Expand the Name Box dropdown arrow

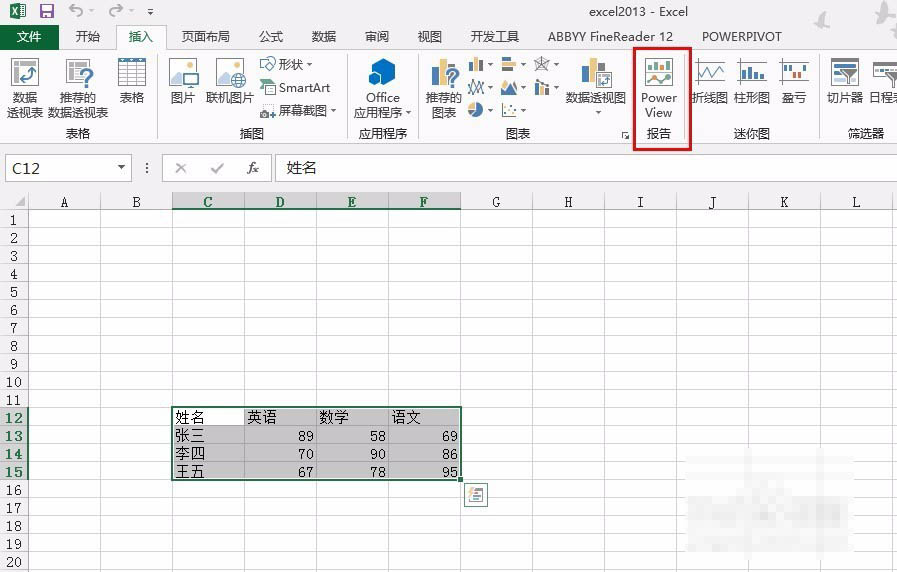pyautogui.click(x=122, y=168)
